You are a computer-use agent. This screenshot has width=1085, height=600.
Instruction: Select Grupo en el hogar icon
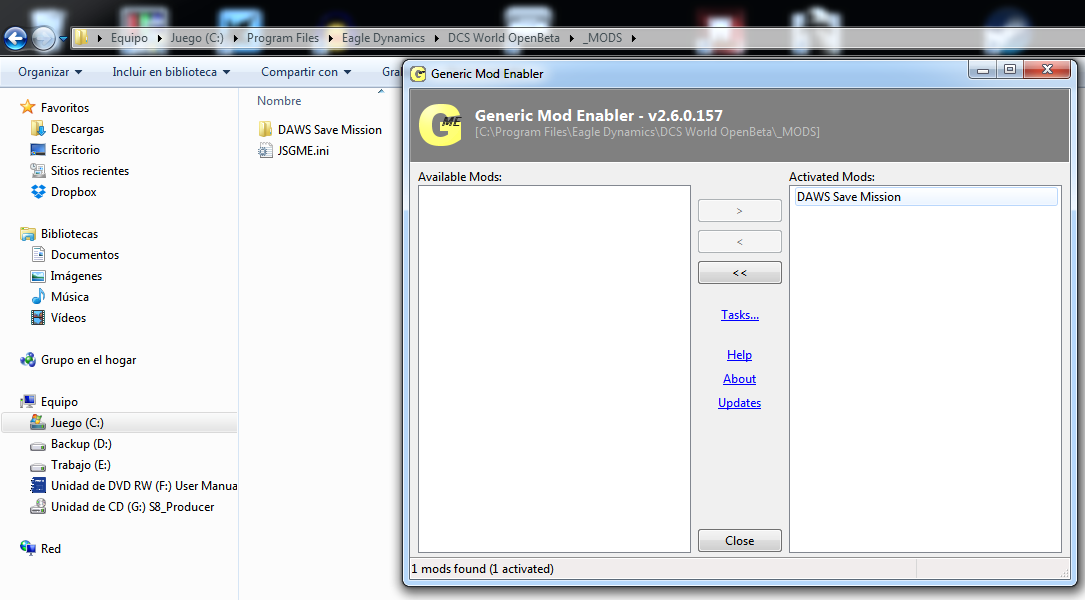click(28, 360)
